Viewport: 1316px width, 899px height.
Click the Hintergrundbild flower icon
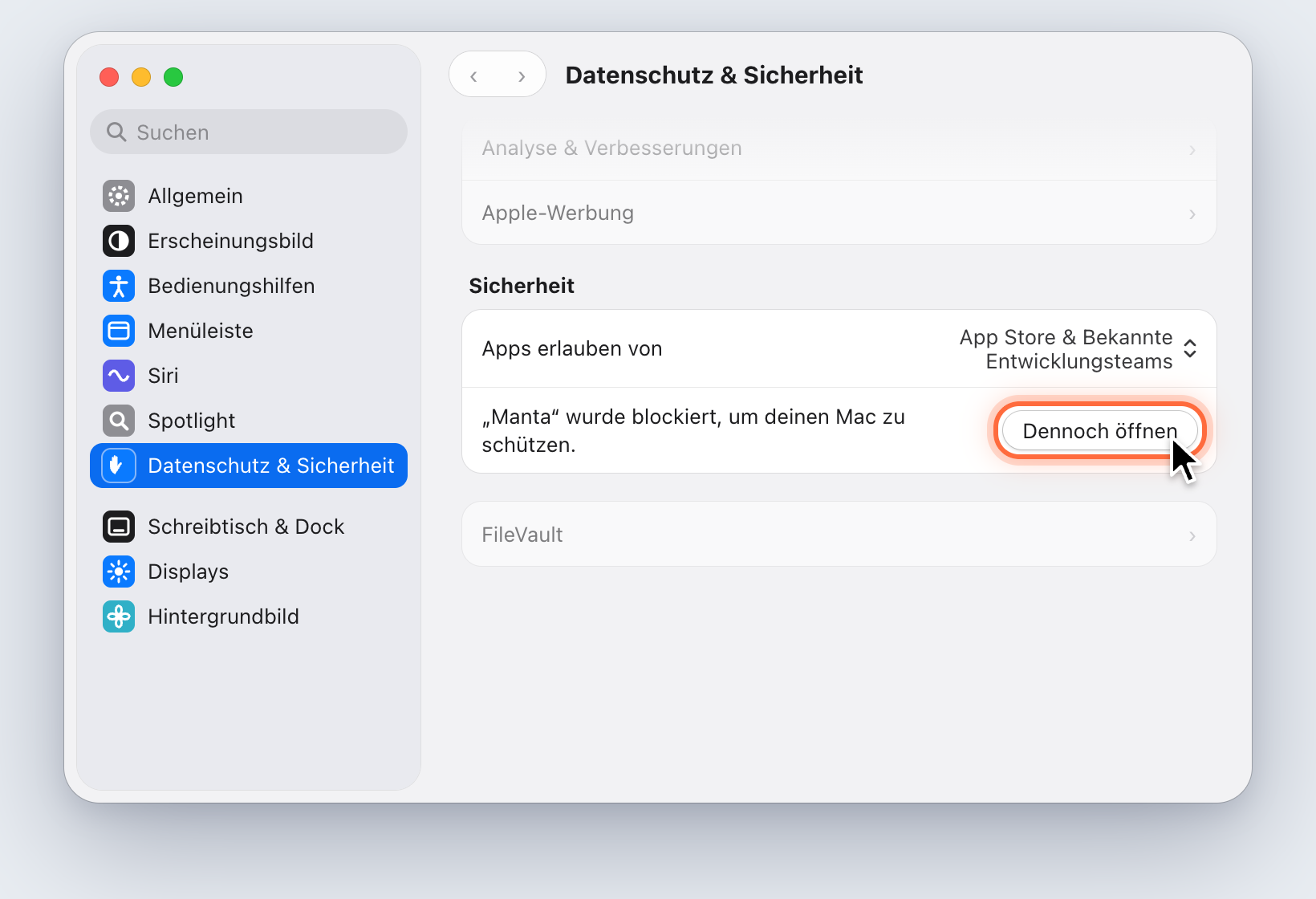tap(119, 616)
